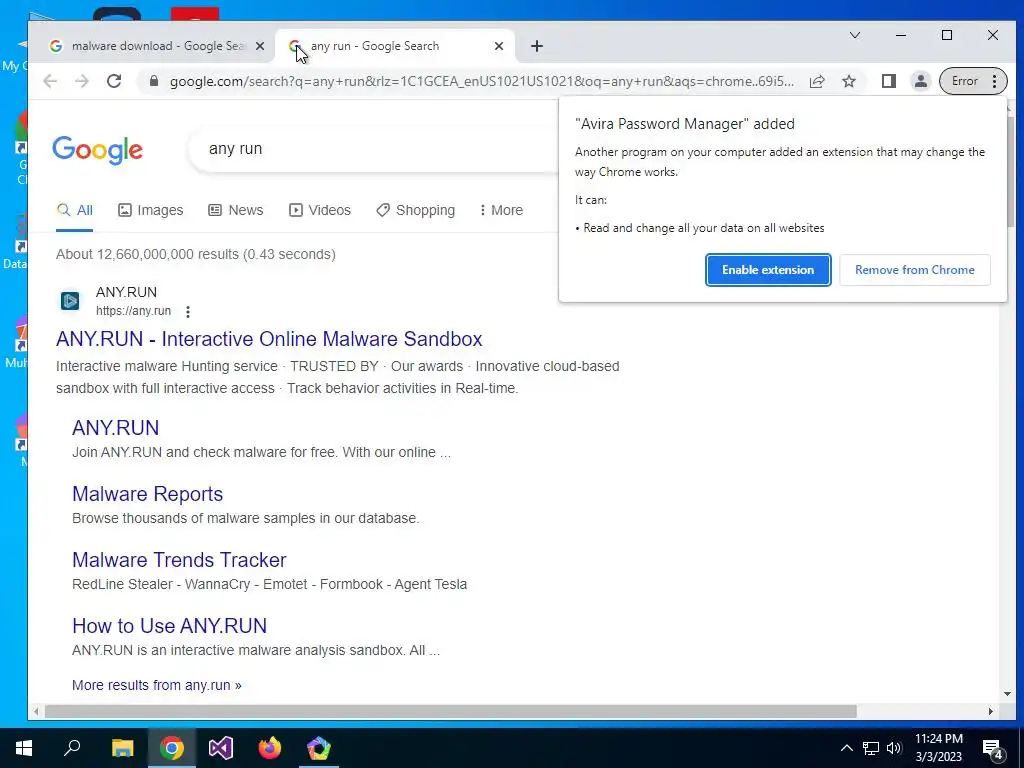Screen dimensions: 1024x768
Task: Open a new tab with plus button
Action: tap(536, 46)
